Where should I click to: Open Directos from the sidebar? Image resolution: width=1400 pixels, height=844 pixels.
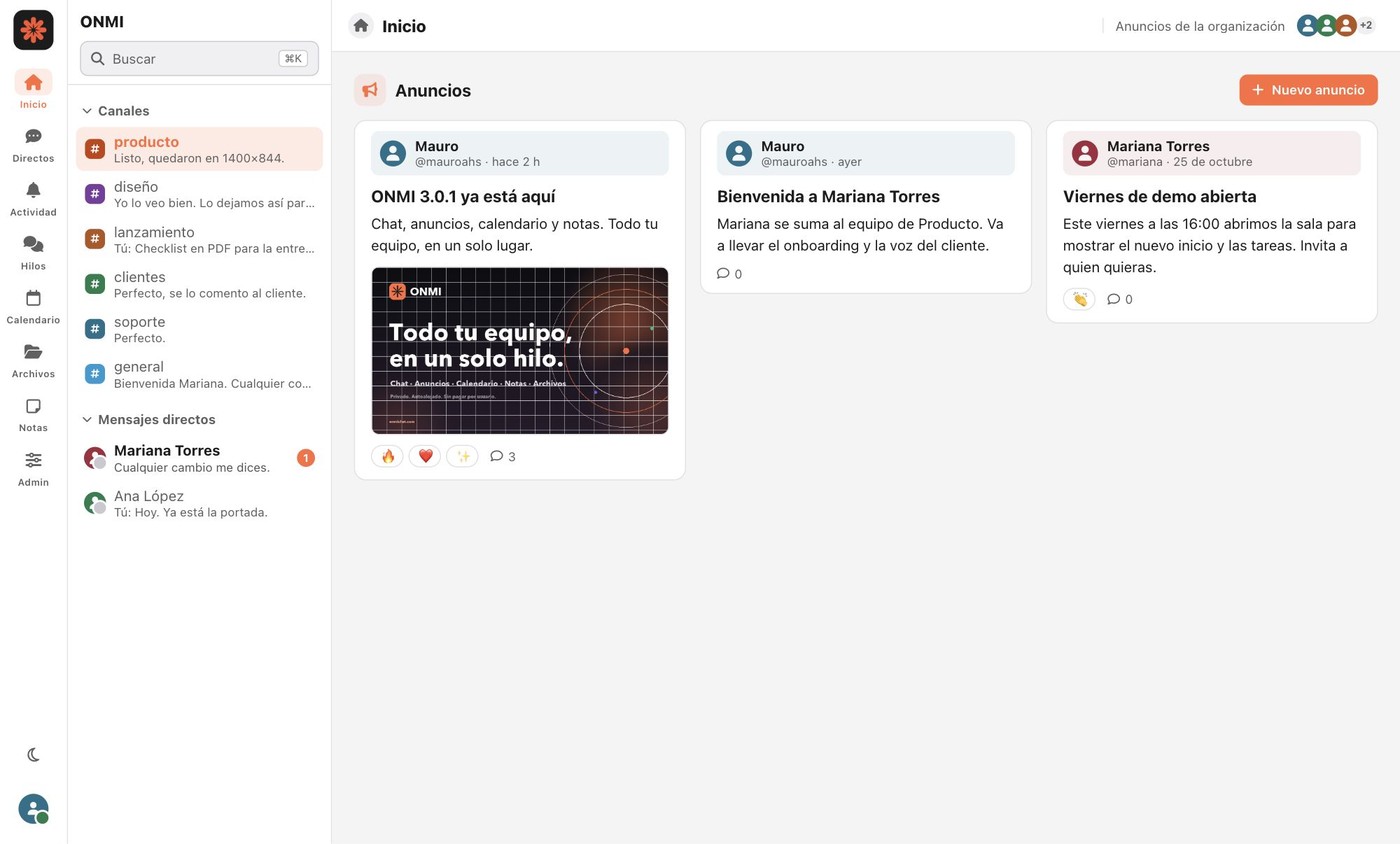[33, 145]
